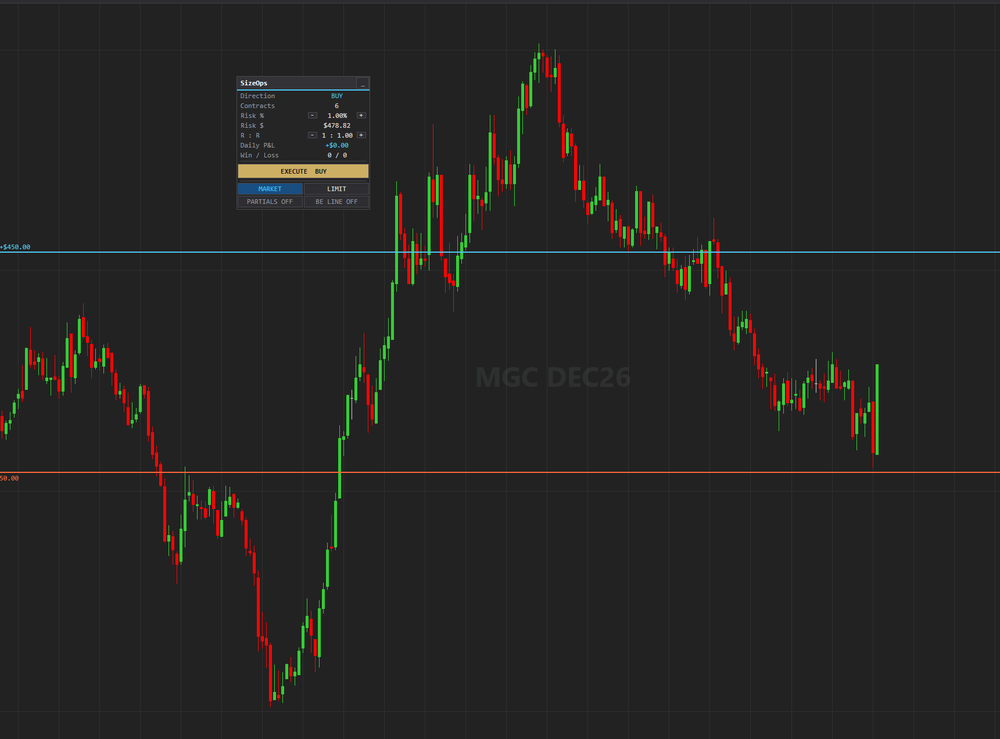Image resolution: width=1000 pixels, height=739 pixels.
Task: Click the Direction label
Action: coord(258,96)
